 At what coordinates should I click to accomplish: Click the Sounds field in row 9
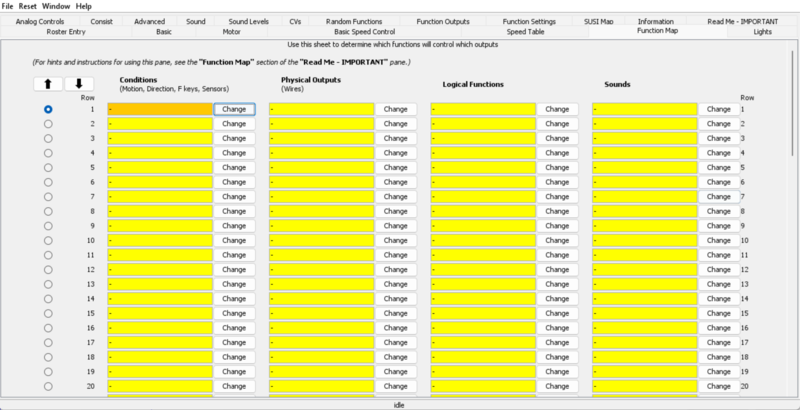[x=645, y=226]
